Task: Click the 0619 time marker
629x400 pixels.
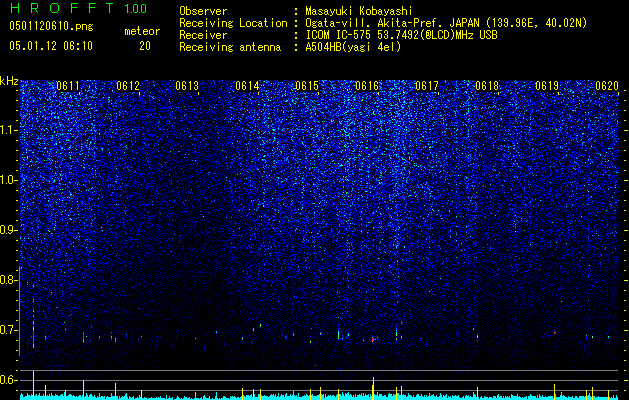Action: pos(547,86)
